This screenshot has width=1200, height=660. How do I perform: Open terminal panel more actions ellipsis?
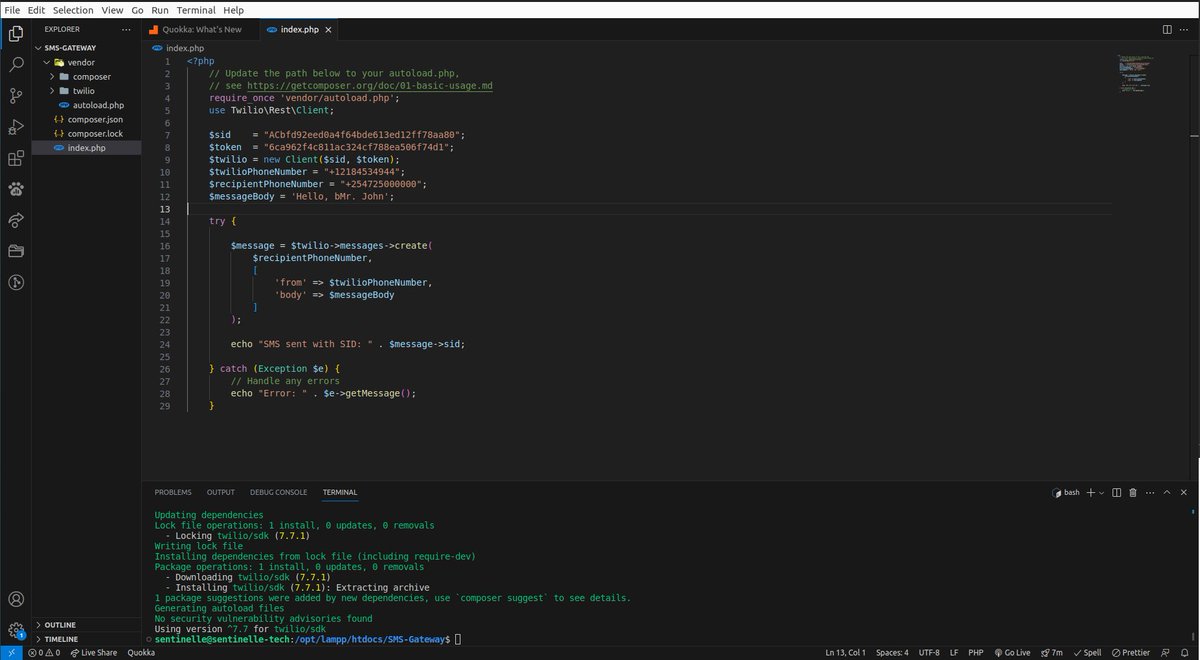[1149, 492]
